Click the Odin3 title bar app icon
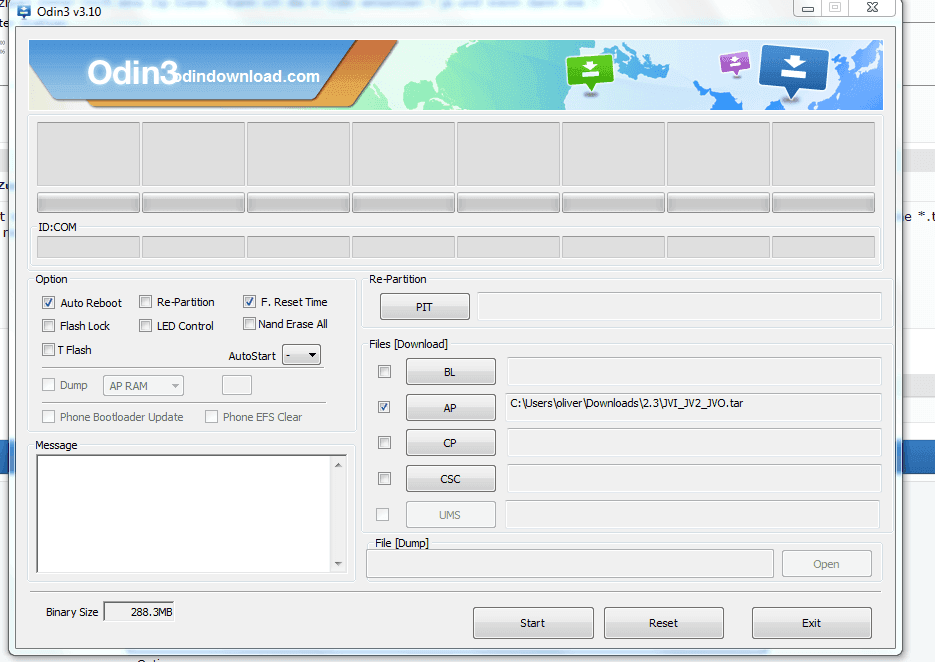Screen dimensions: 935x662 coord(24,11)
